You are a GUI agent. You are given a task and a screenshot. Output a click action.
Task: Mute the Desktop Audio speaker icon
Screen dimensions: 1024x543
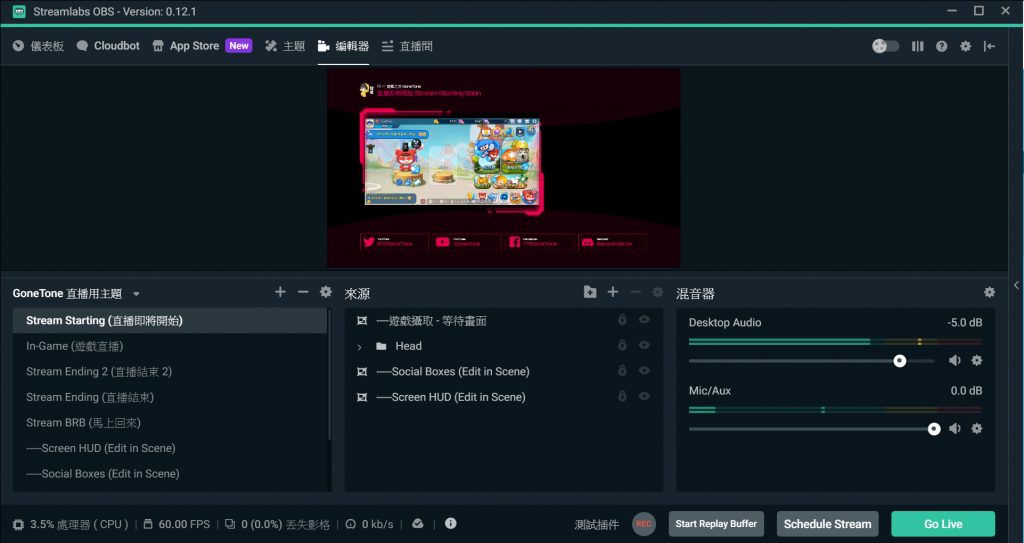pos(955,360)
